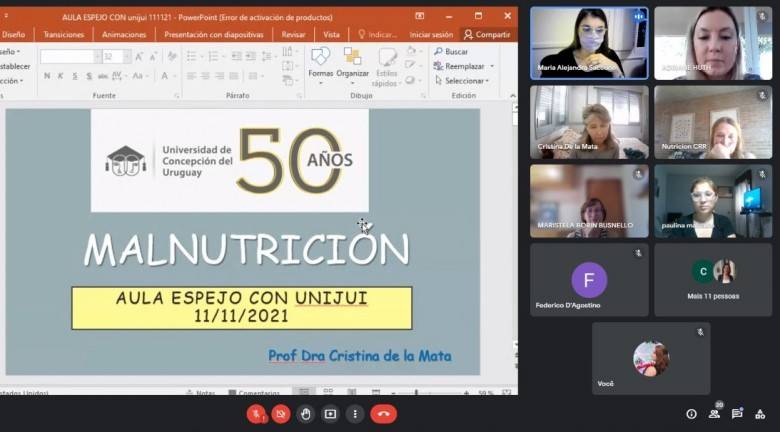The width and height of the screenshot is (780, 432).
Task: Open the Diseño ribbon tab
Action: pos(13,34)
